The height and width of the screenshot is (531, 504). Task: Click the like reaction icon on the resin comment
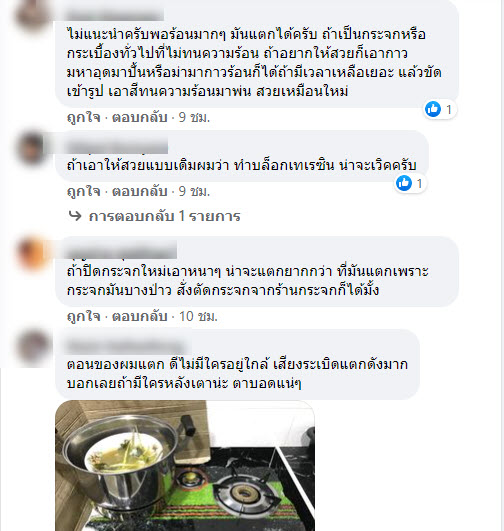coord(404,183)
